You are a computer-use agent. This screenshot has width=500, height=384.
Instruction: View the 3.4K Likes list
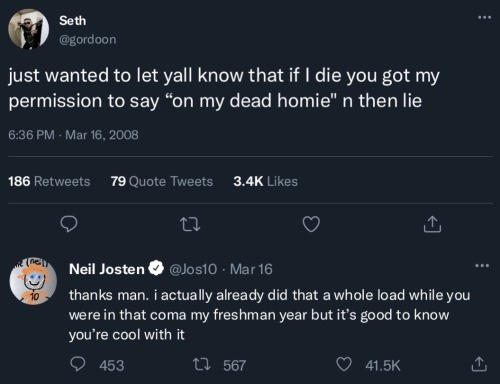[x=265, y=181]
